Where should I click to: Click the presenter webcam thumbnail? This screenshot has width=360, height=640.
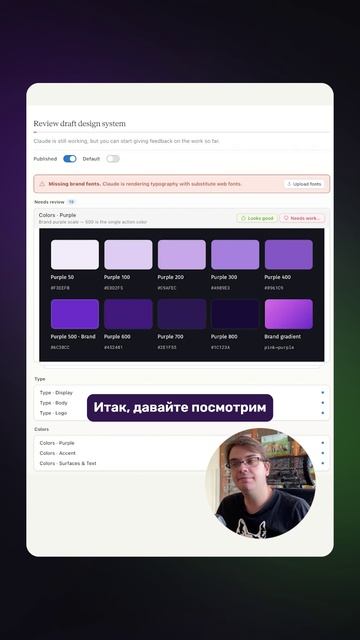[260, 483]
